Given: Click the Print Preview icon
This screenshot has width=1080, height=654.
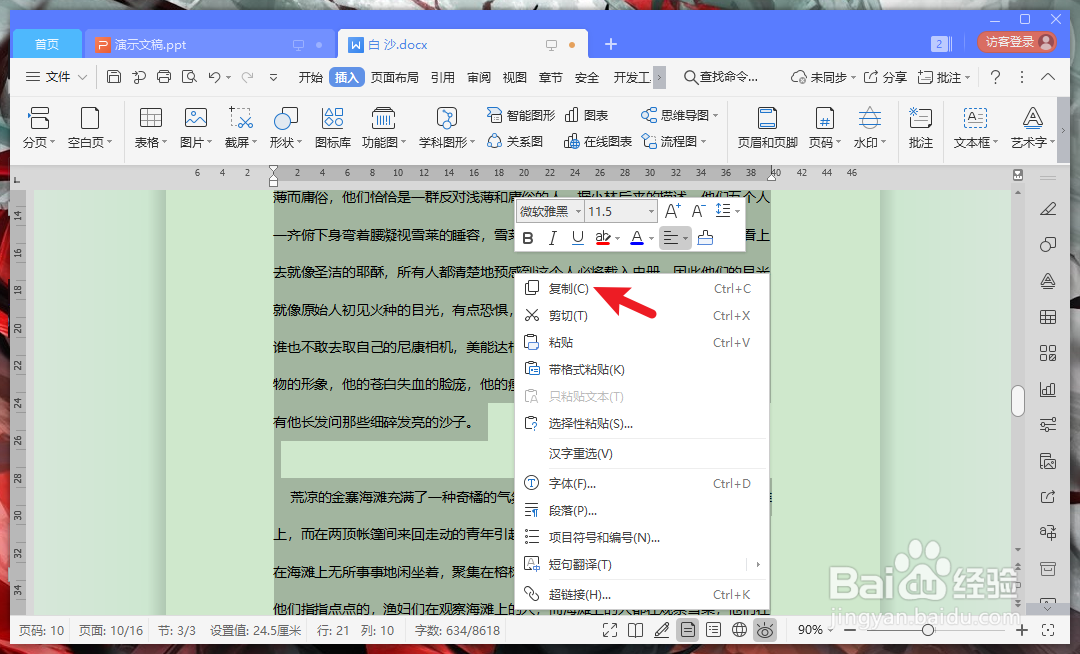Looking at the screenshot, I should pyautogui.click(x=189, y=77).
